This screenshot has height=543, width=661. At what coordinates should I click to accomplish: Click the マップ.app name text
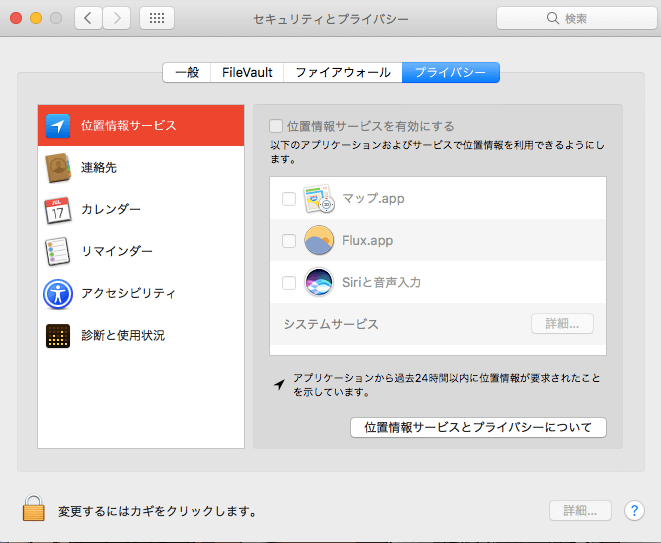pyautogui.click(x=373, y=199)
